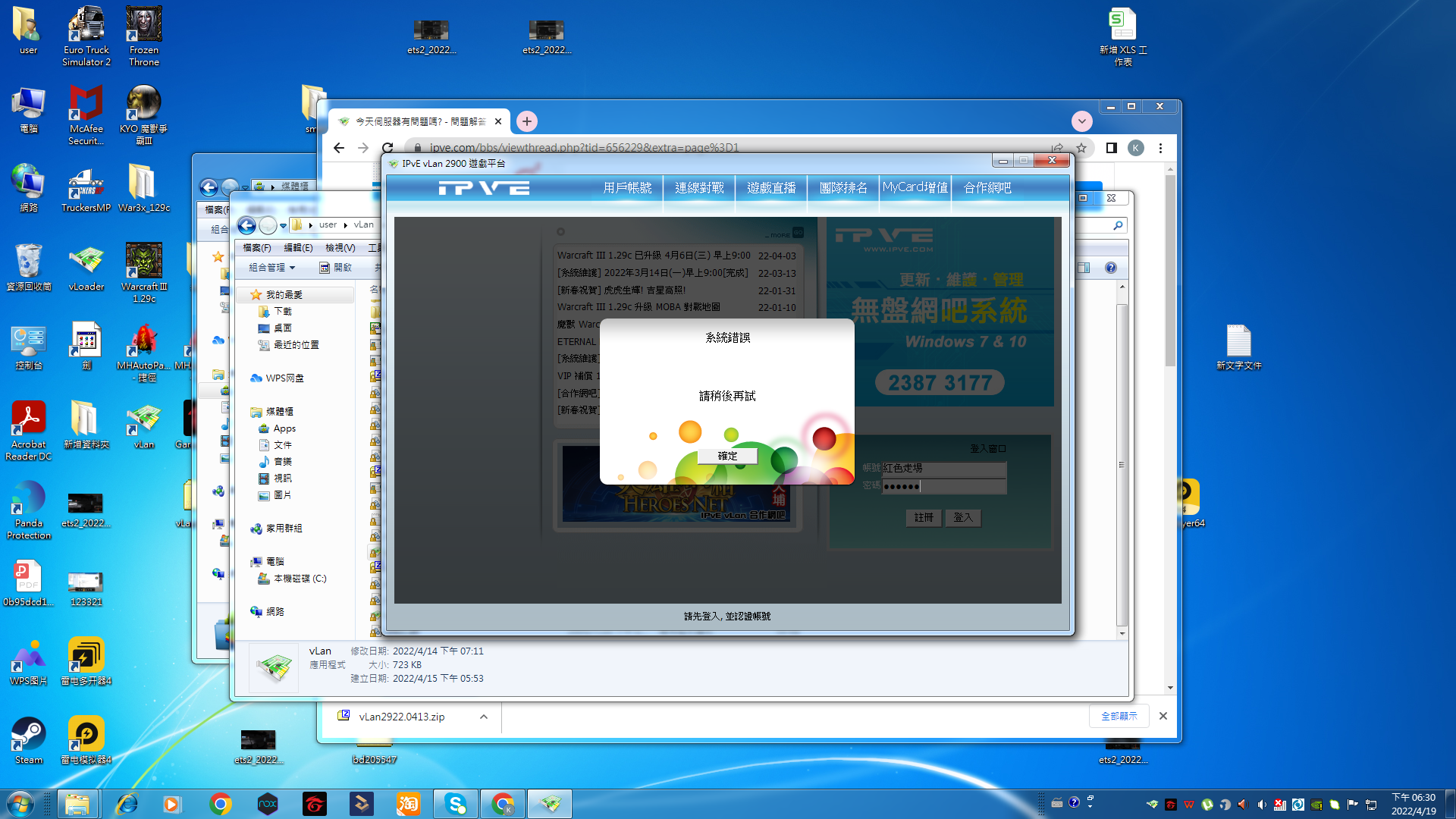Click the 帳號 username input field
1456x819 pixels.
(x=943, y=469)
